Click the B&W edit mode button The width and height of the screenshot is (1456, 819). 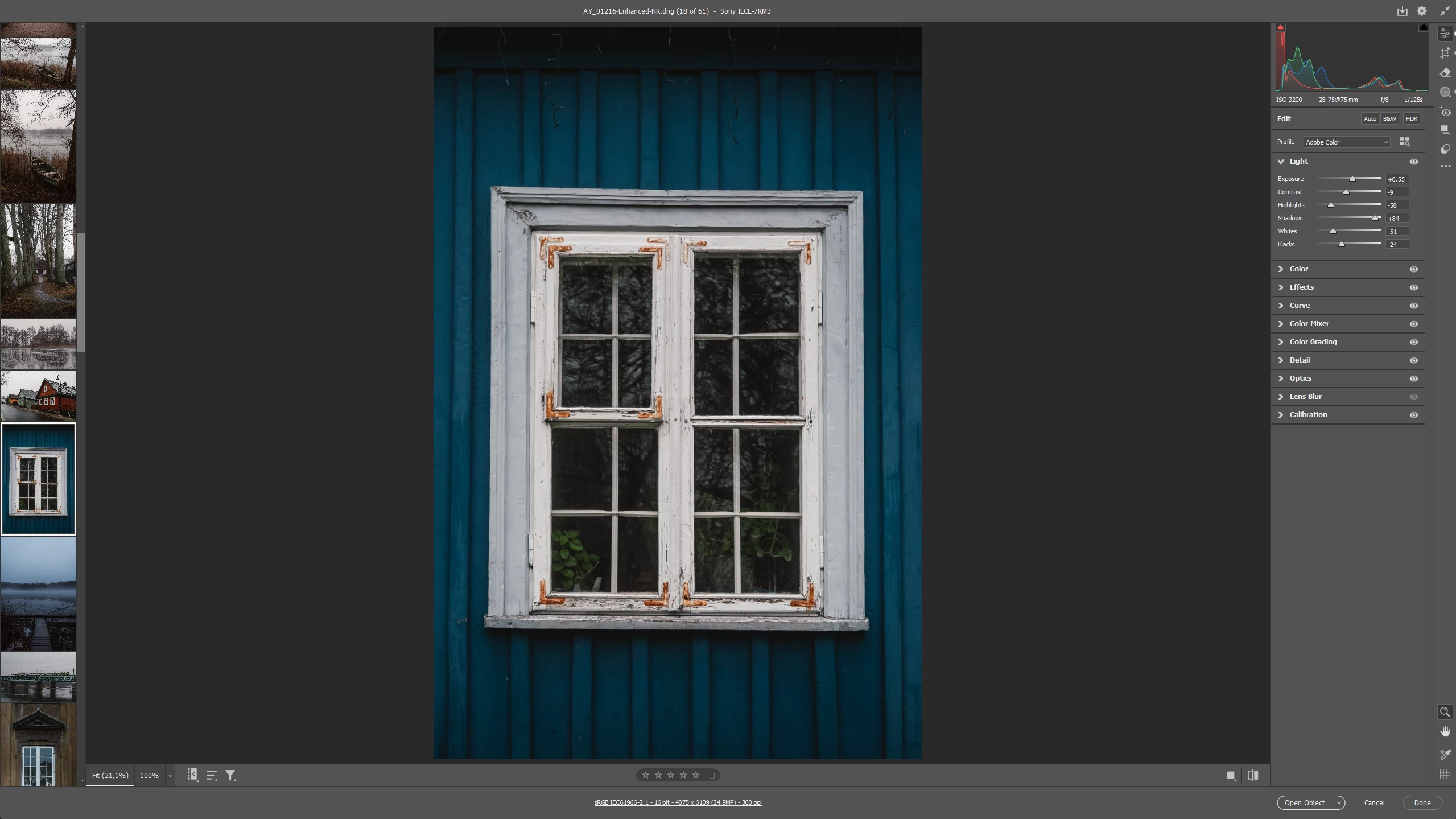click(x=1389, y=119)
